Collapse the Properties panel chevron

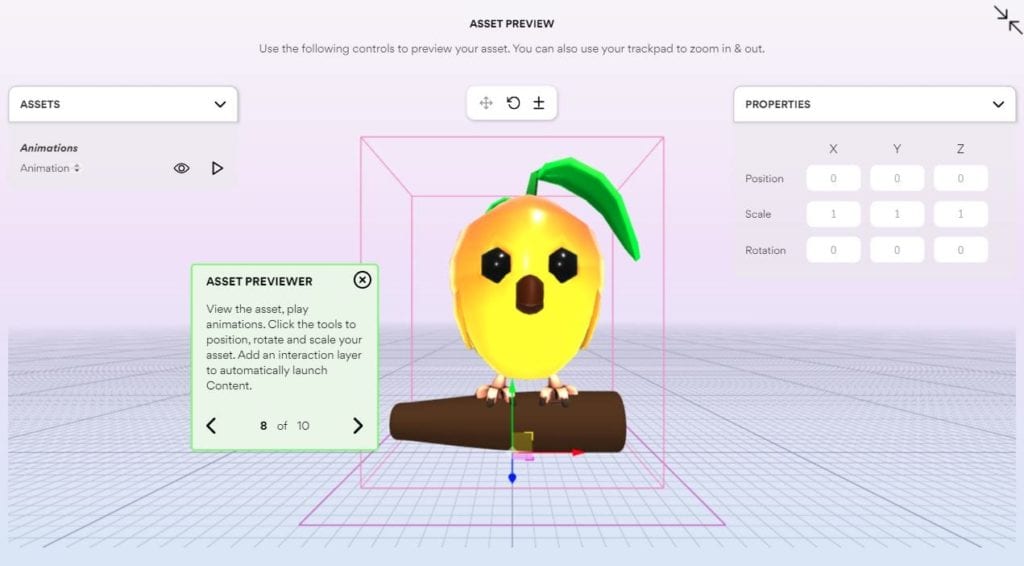click(997, 104)
